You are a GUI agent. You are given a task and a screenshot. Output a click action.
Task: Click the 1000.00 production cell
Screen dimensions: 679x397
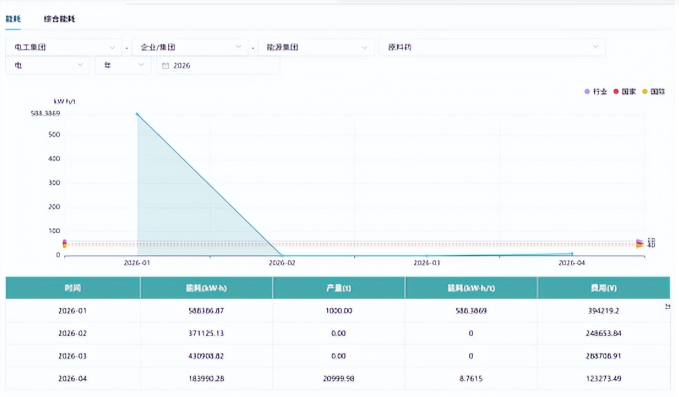coord(339,311)
